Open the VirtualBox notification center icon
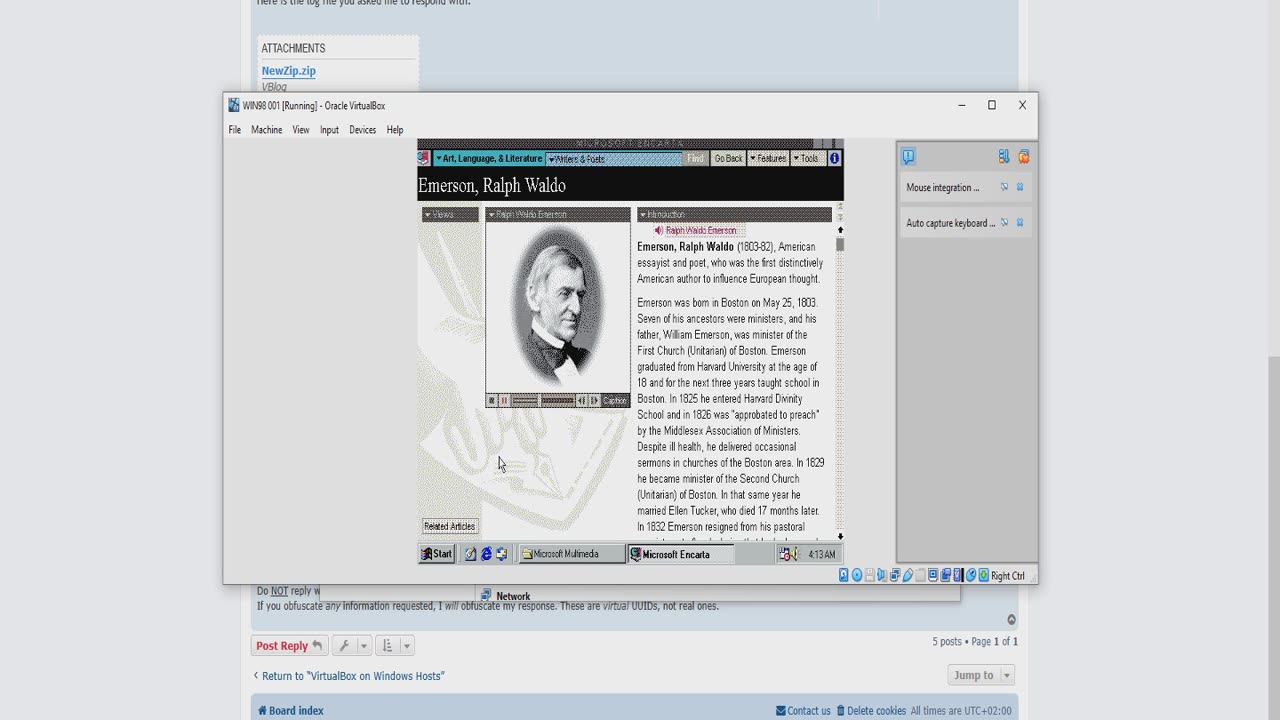The height and width of the screenshot is (720, 1280). click(908, 157)
